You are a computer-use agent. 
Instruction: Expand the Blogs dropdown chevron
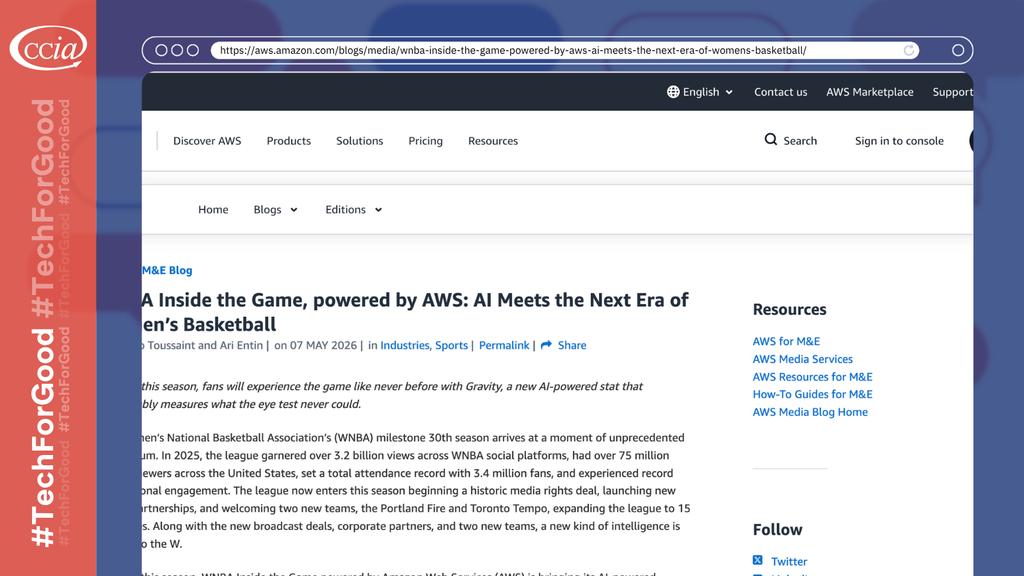pos(294,210)
